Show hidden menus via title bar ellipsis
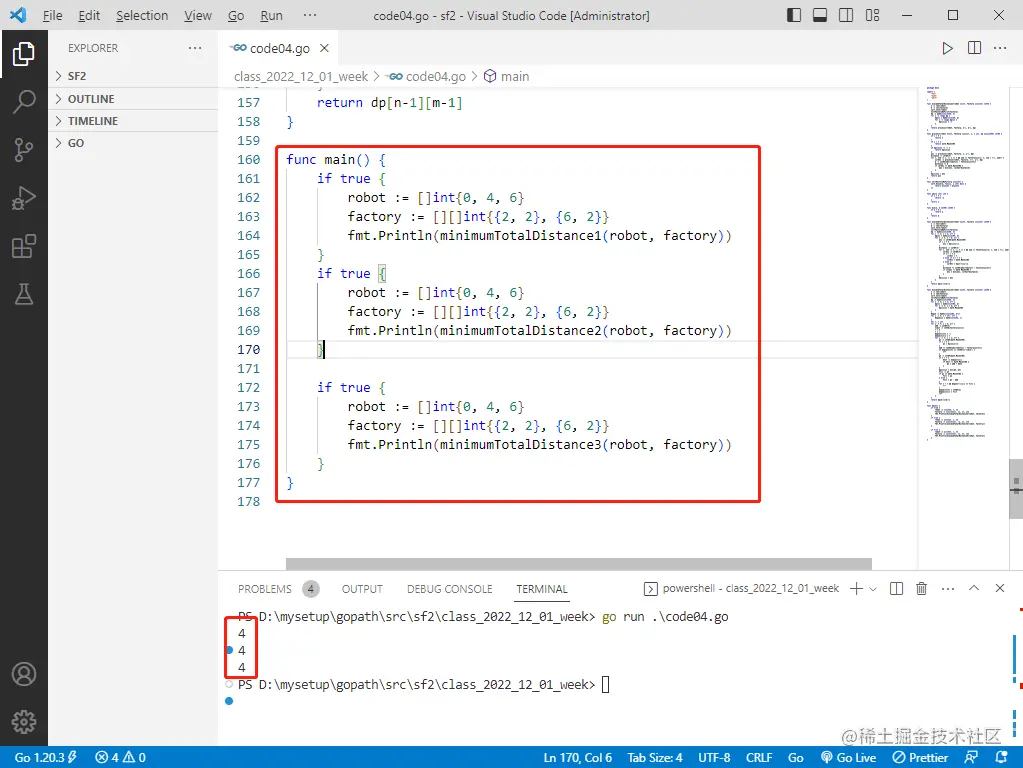 [310, 15]
